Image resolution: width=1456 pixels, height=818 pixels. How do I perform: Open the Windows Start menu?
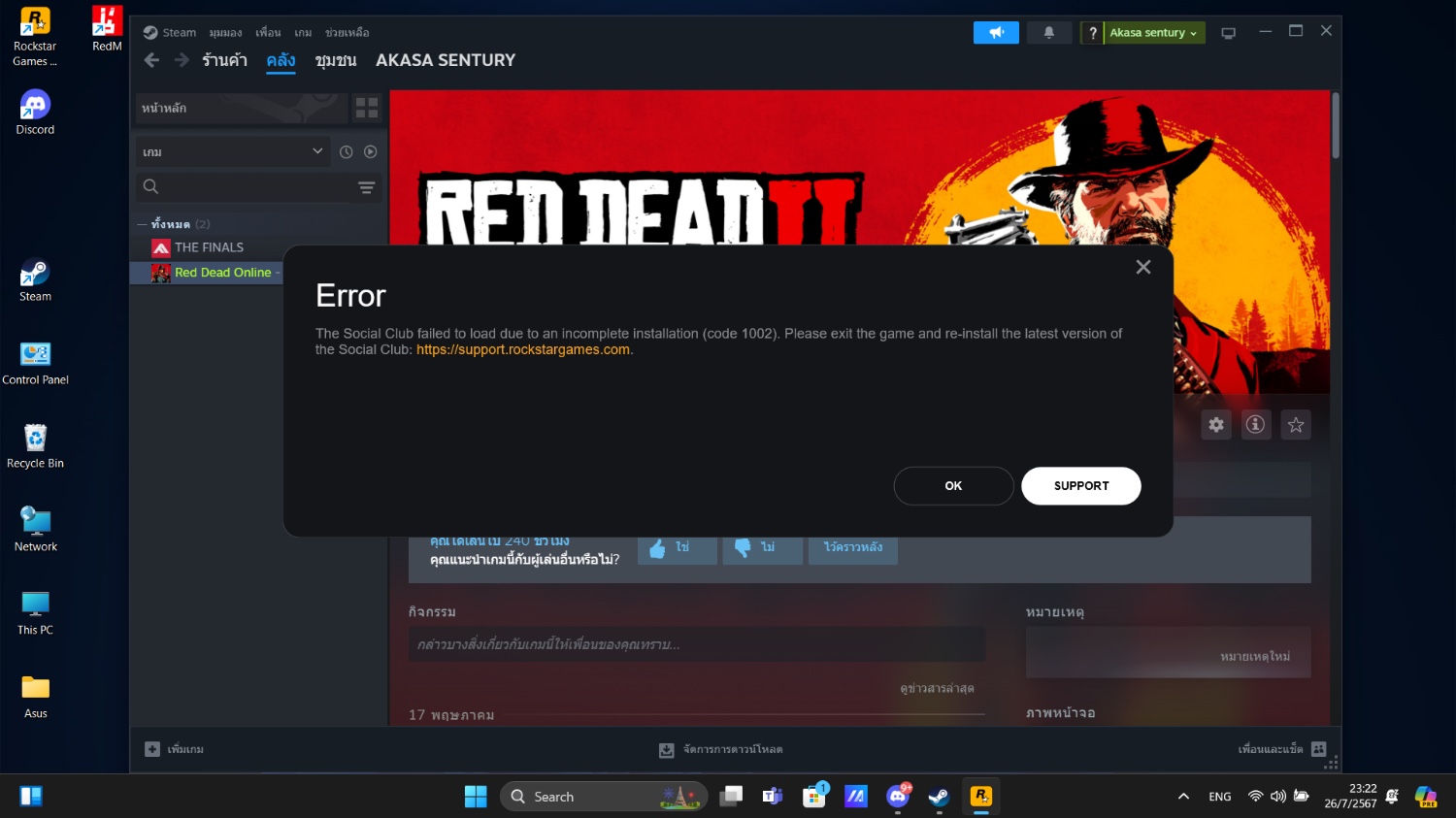[x=476, y=797]
